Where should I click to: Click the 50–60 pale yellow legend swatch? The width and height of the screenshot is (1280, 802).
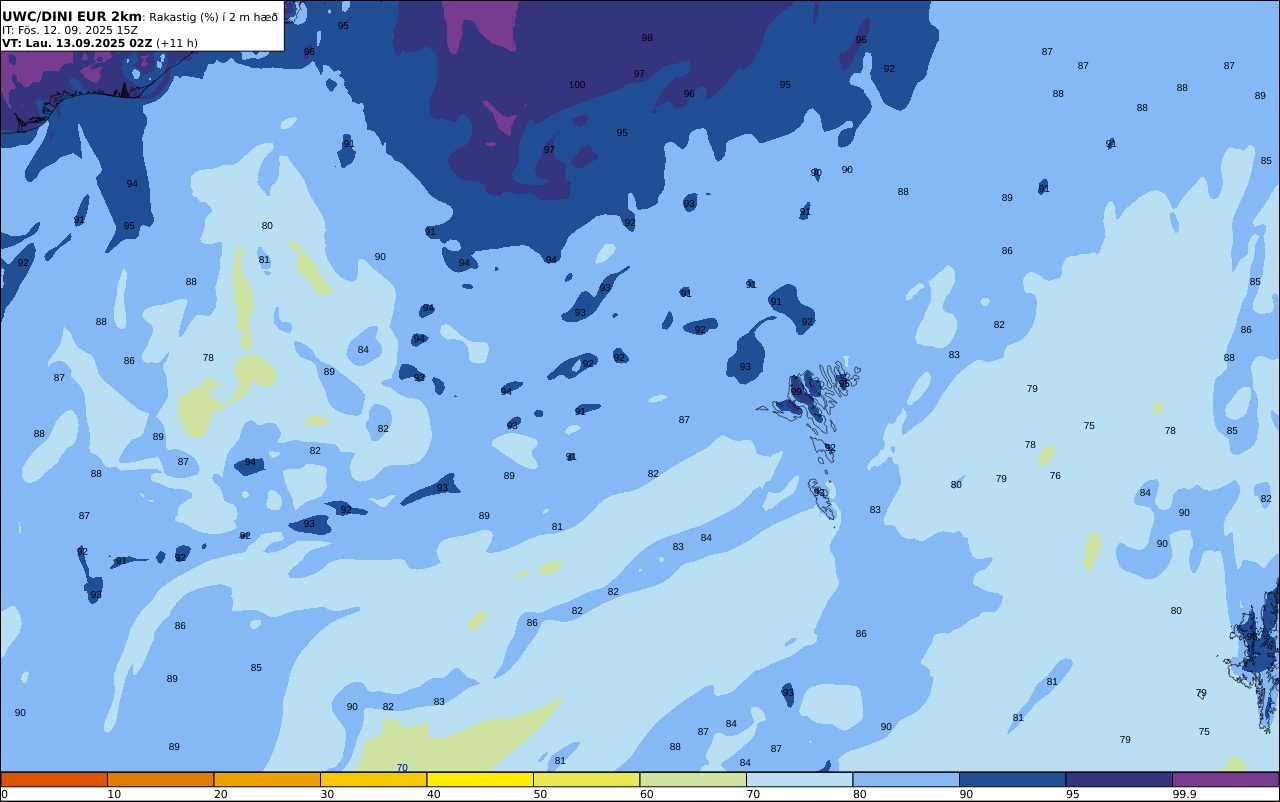tap(586, 779)
